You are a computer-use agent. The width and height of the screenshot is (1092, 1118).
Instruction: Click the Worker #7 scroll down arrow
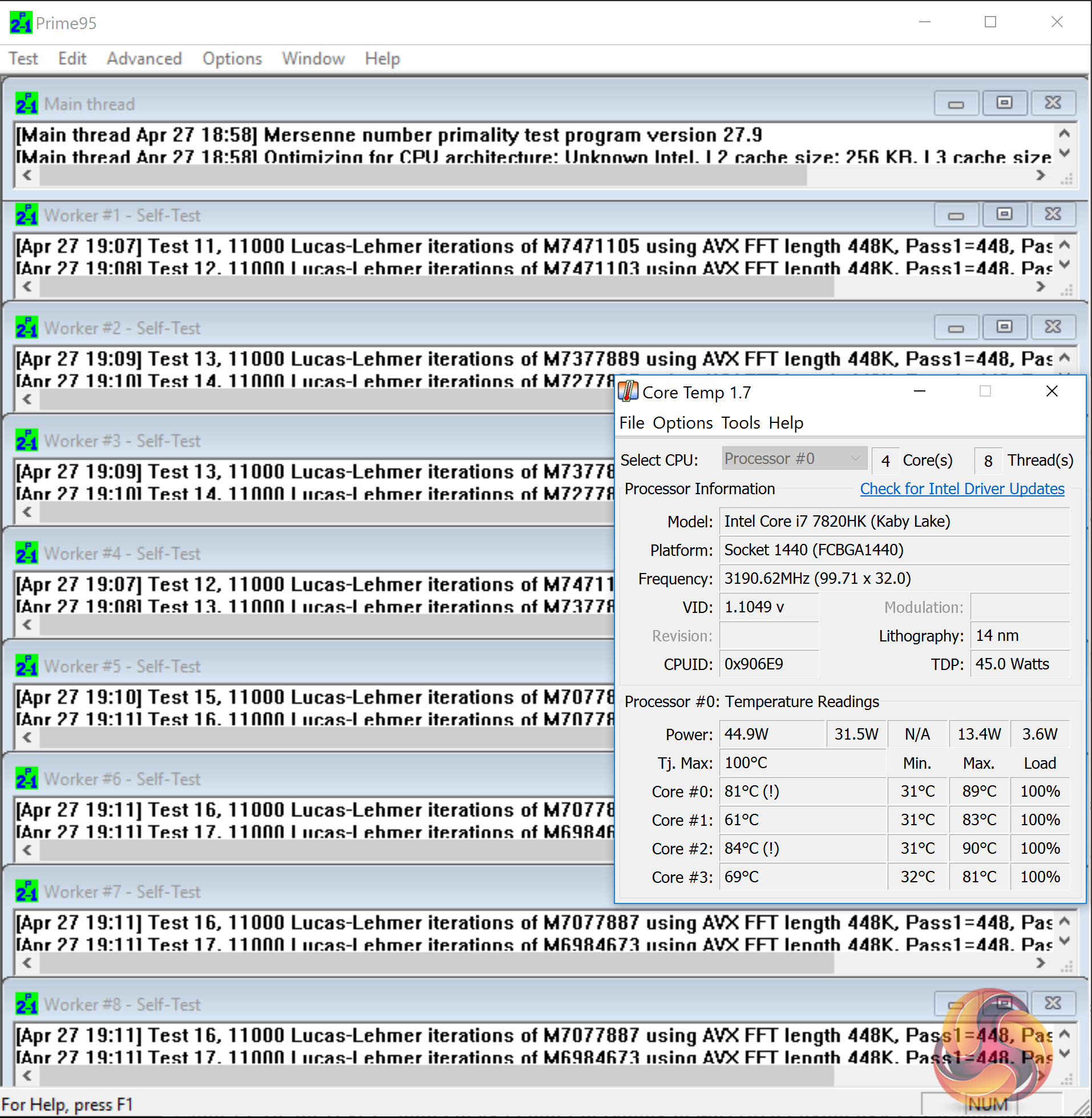(1065, 941)
